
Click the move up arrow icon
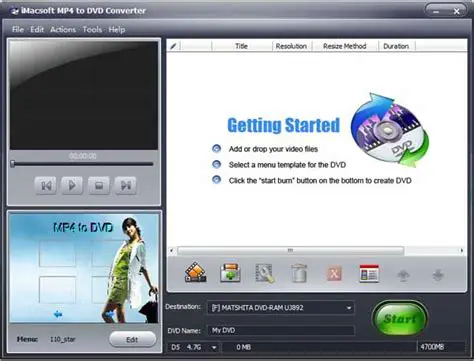coord(403,275)
